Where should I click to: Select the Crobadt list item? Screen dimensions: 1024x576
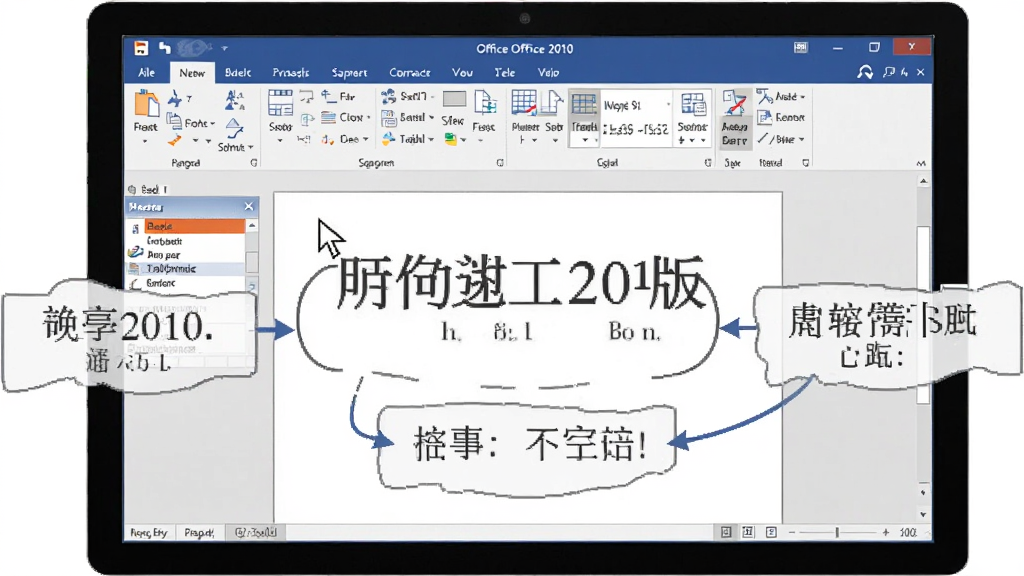(x=165, y=241)
